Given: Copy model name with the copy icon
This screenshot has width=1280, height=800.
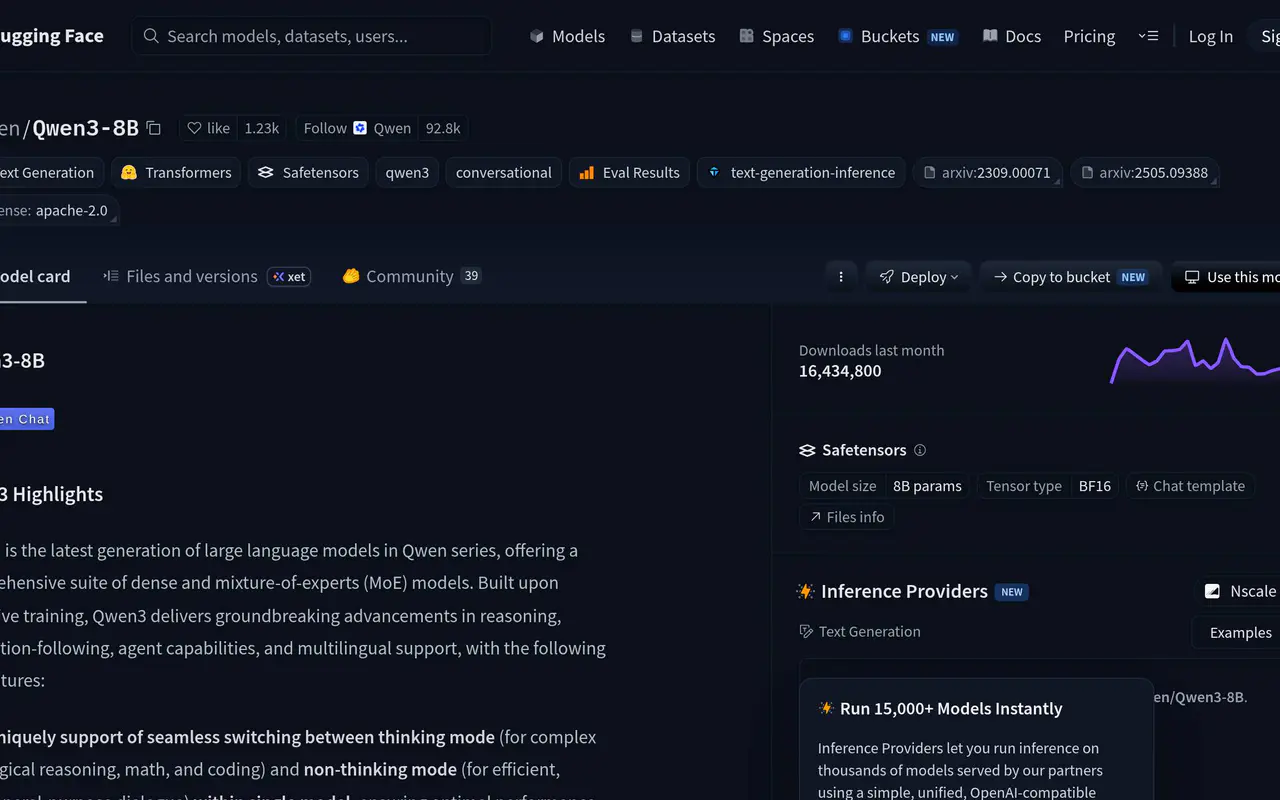Looking at the screenshot, I should pyautogui.click(x=153, y=128).
